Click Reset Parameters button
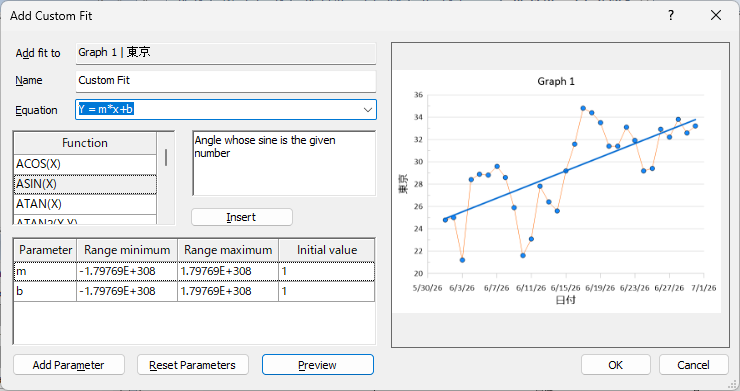 point(193,365)
